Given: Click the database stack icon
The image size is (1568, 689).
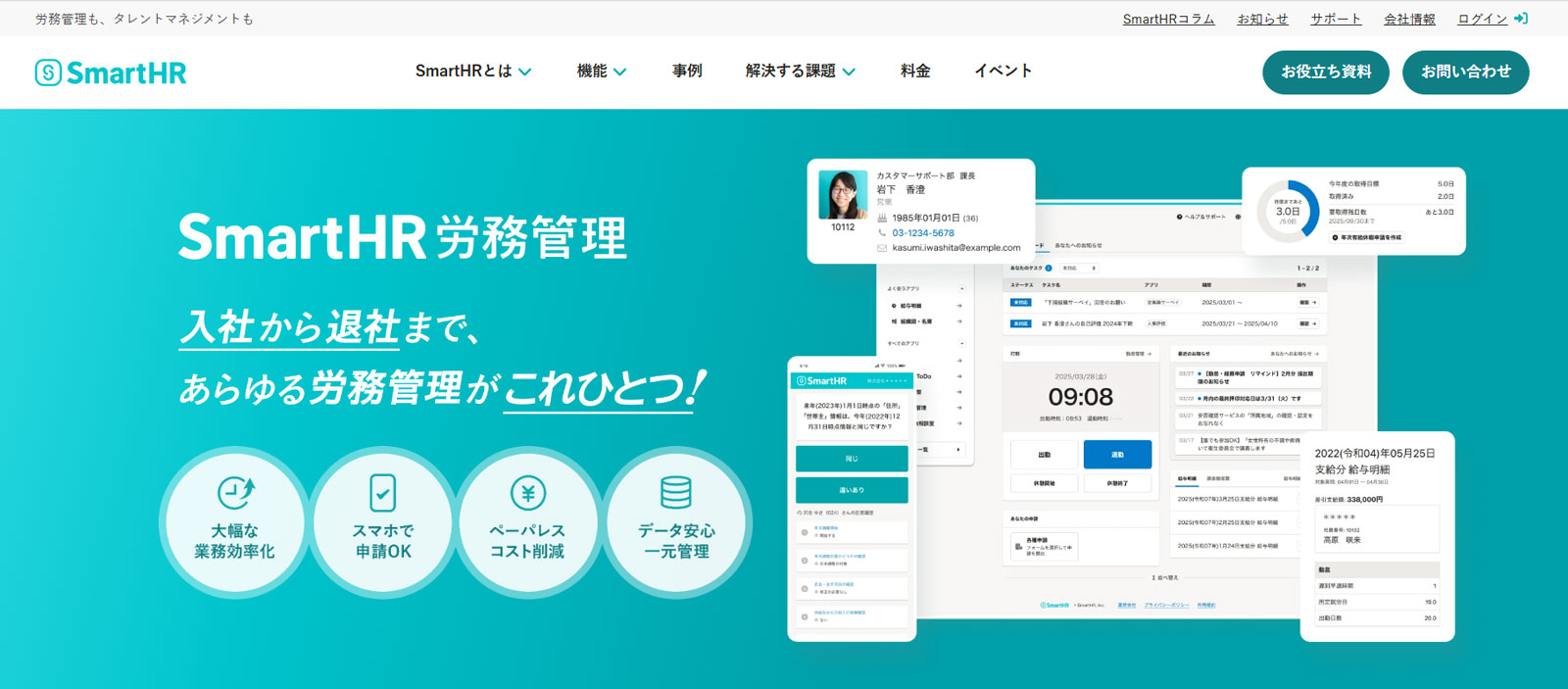Looking at the screenshot, I should pyautogui.click(x=676, y=492).
